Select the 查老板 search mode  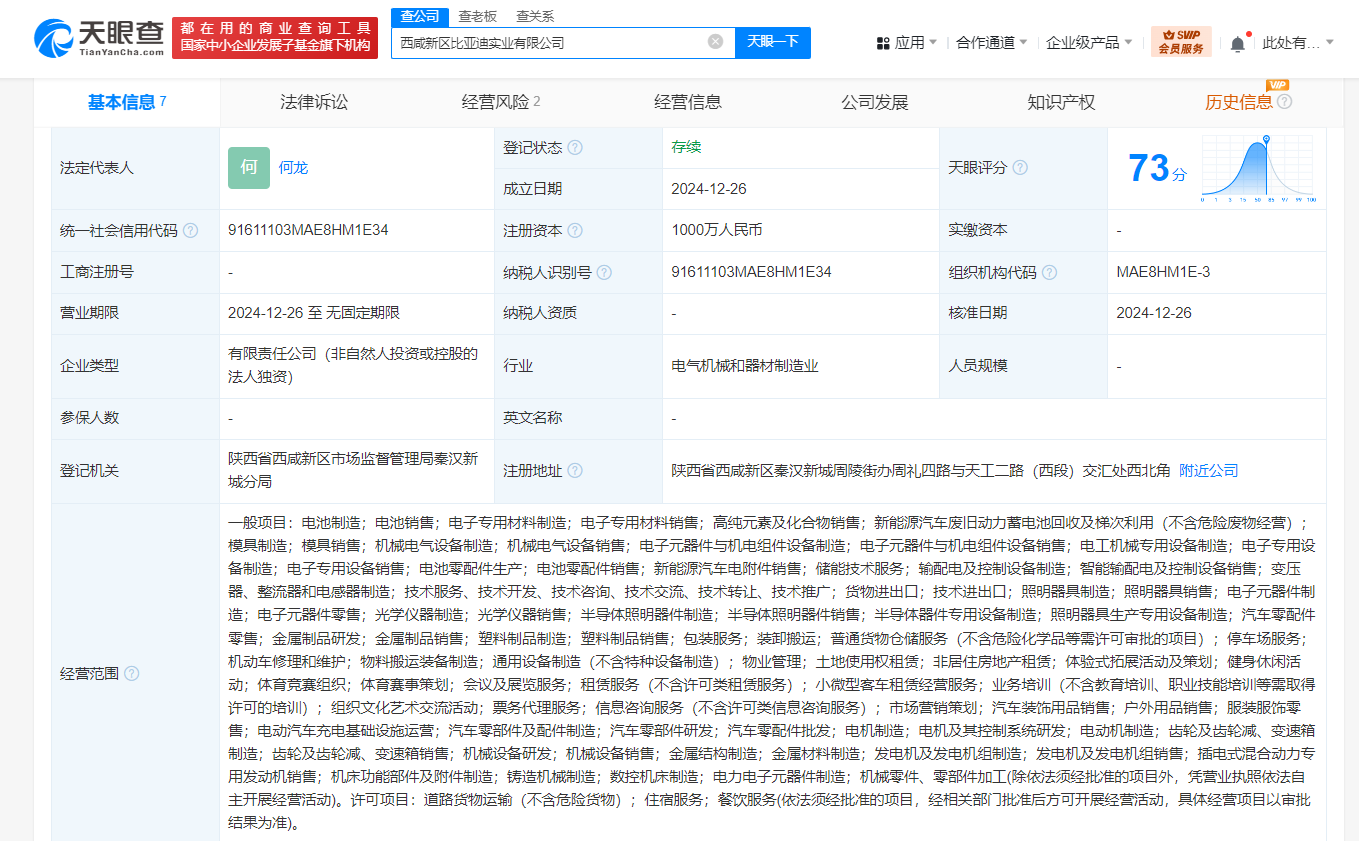(477, 16)
